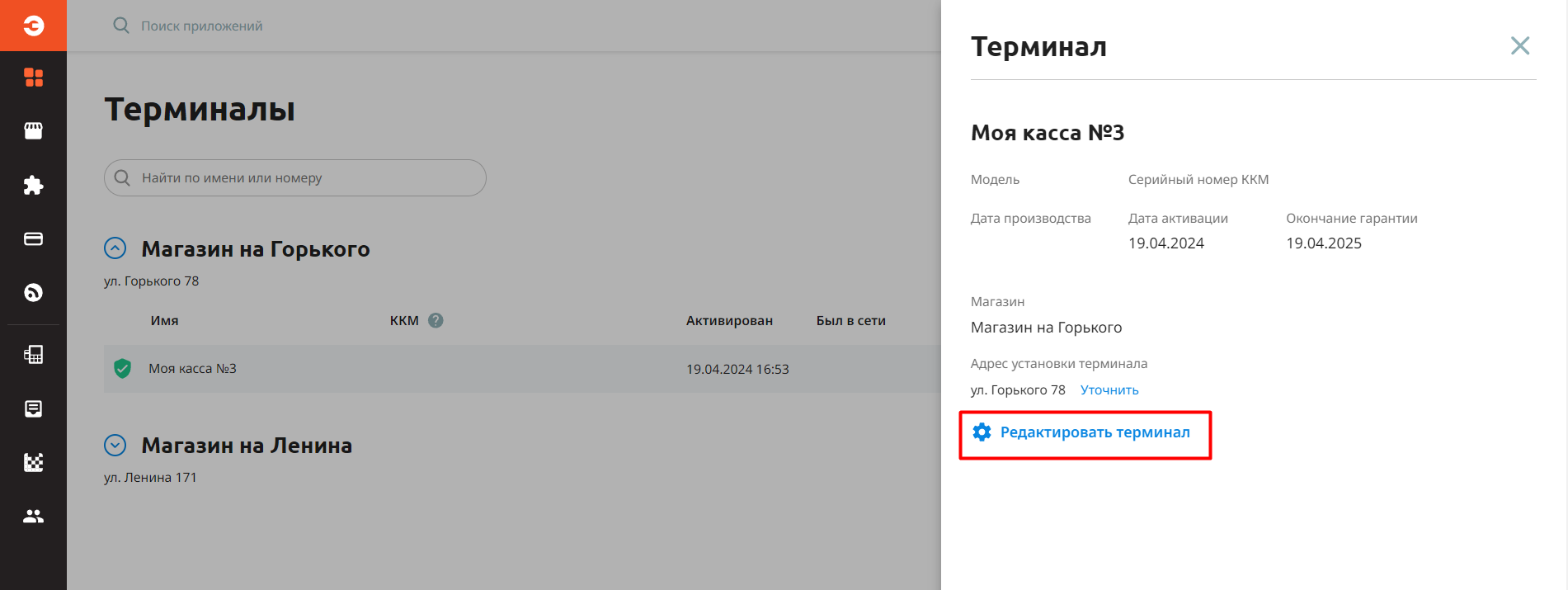The height and width of the screenshot is (590, 1568).
Task: Click the Активирован column header
Action: [729, 321]
